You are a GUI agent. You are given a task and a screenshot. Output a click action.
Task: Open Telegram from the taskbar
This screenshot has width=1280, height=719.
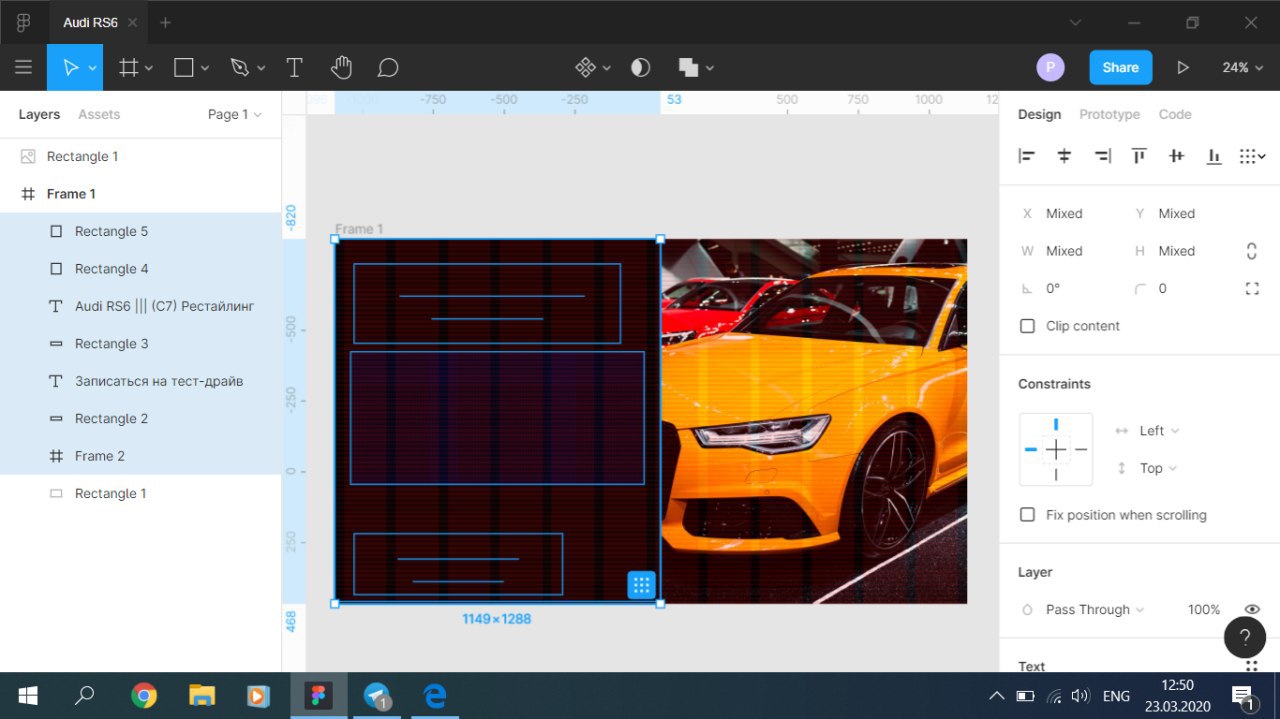coord(377,696)
